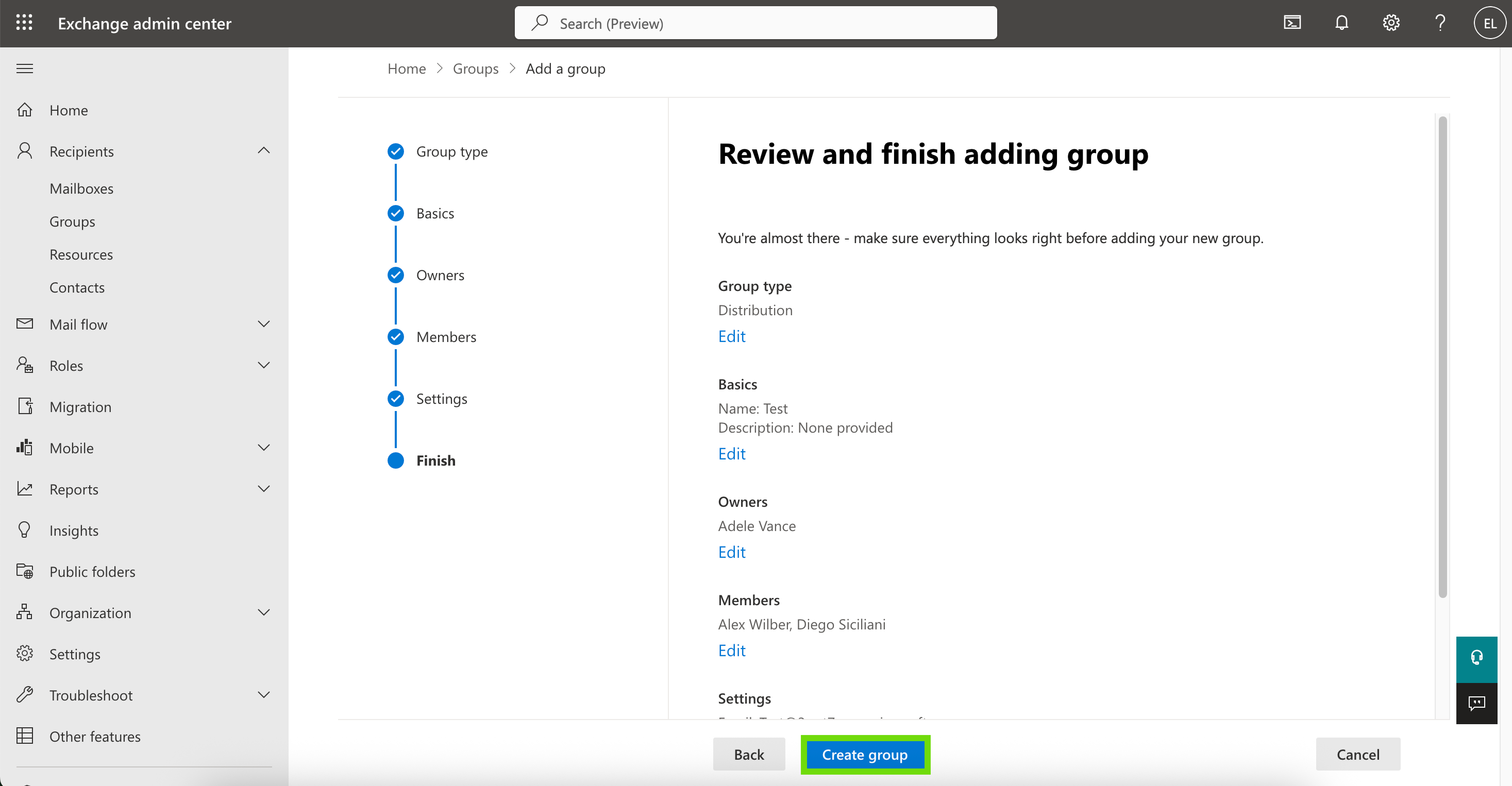Open Cloud Shell icon in header

pos(1292,23)
